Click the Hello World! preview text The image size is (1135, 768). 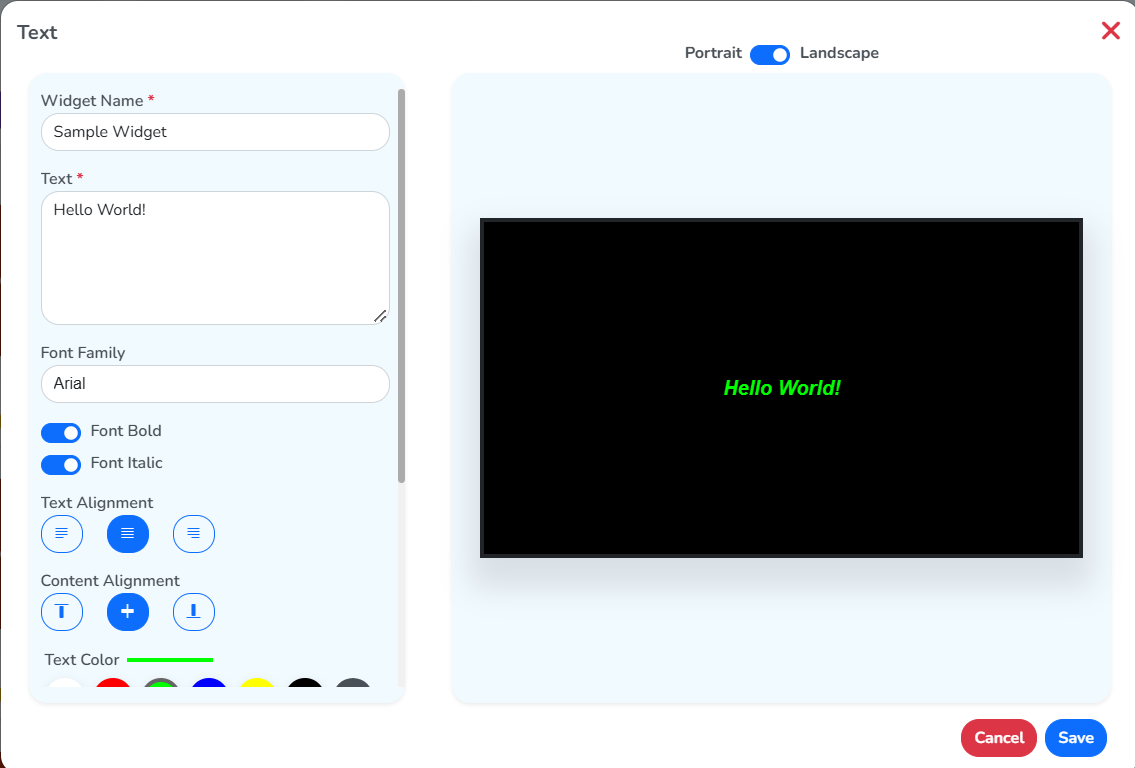[782, 388]
